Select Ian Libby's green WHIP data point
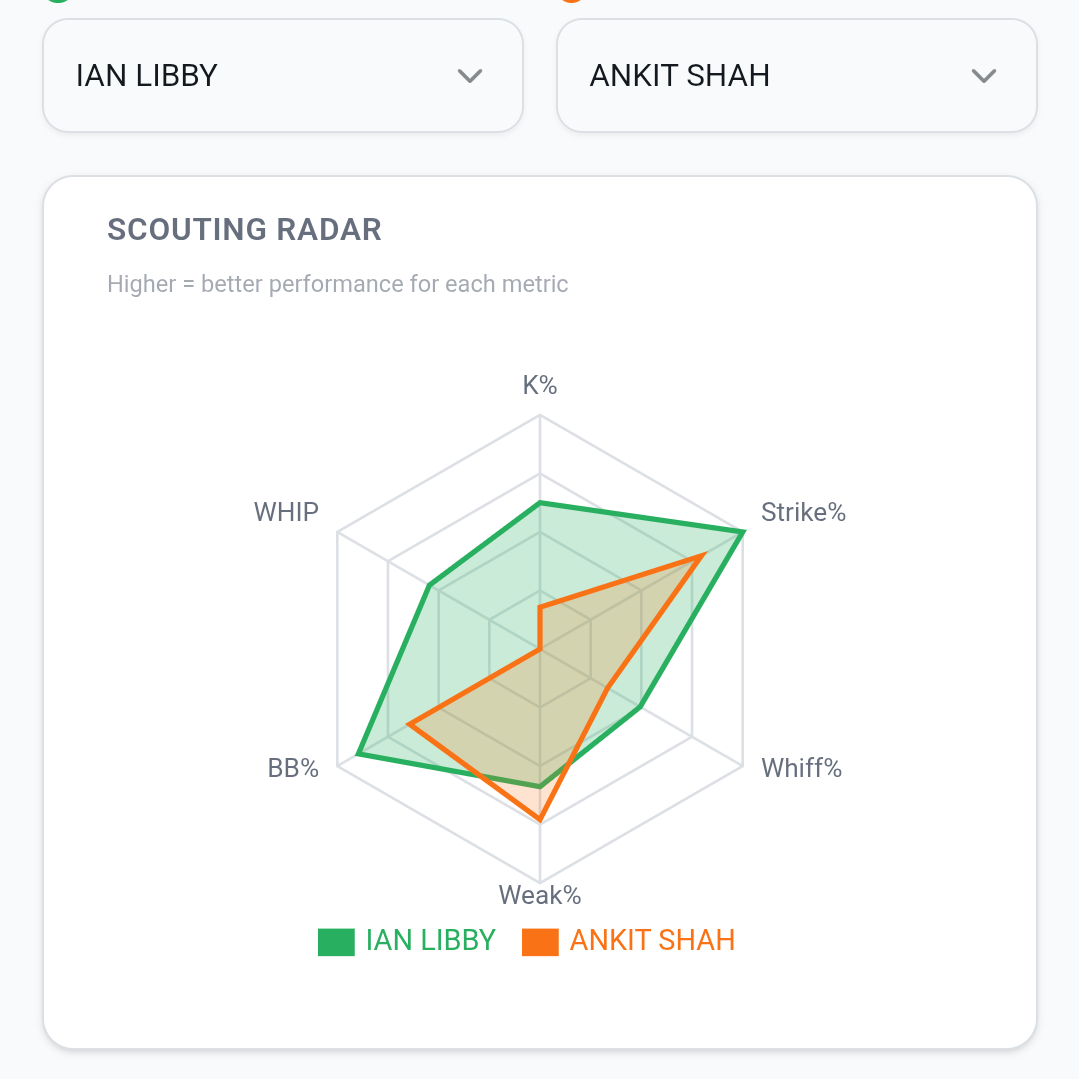This screenshot has height=1079, width=1079. (430, 586)
